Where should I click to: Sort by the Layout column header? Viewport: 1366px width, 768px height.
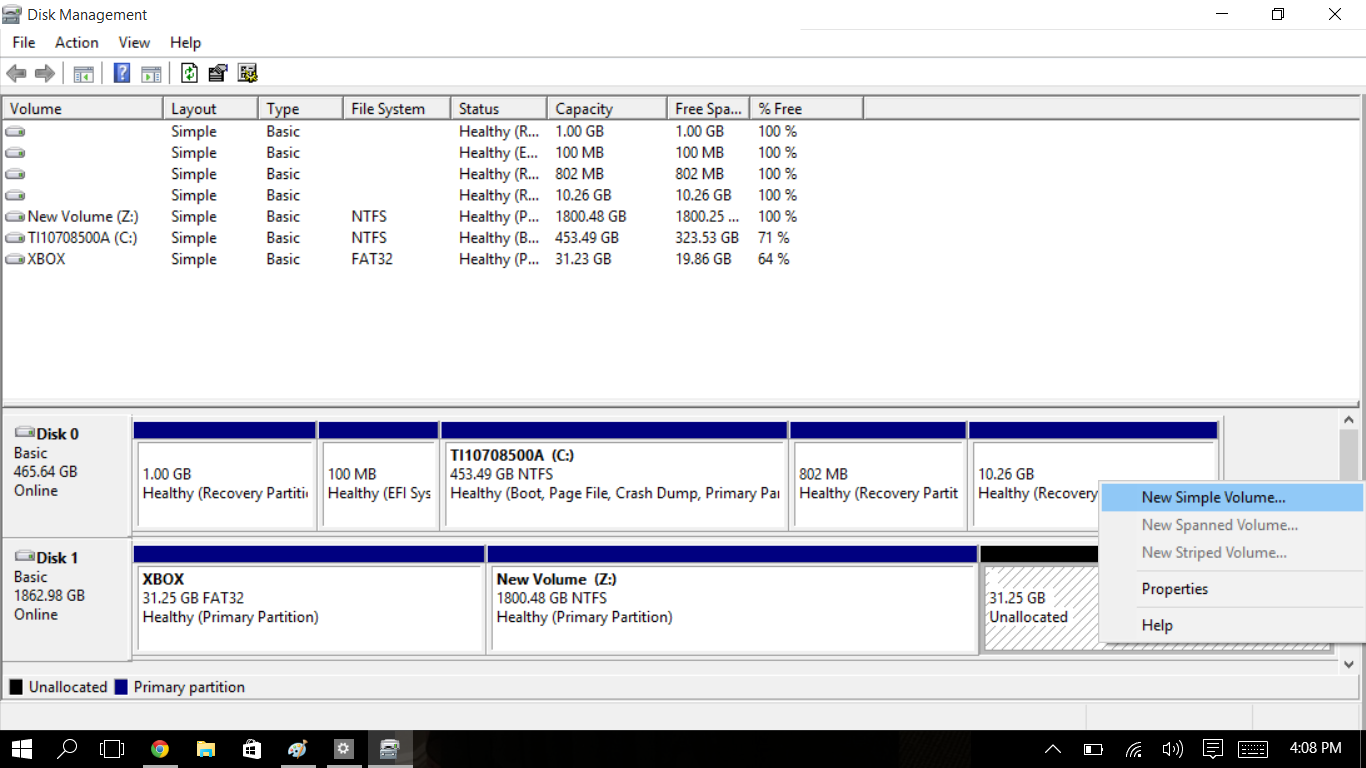211,108
